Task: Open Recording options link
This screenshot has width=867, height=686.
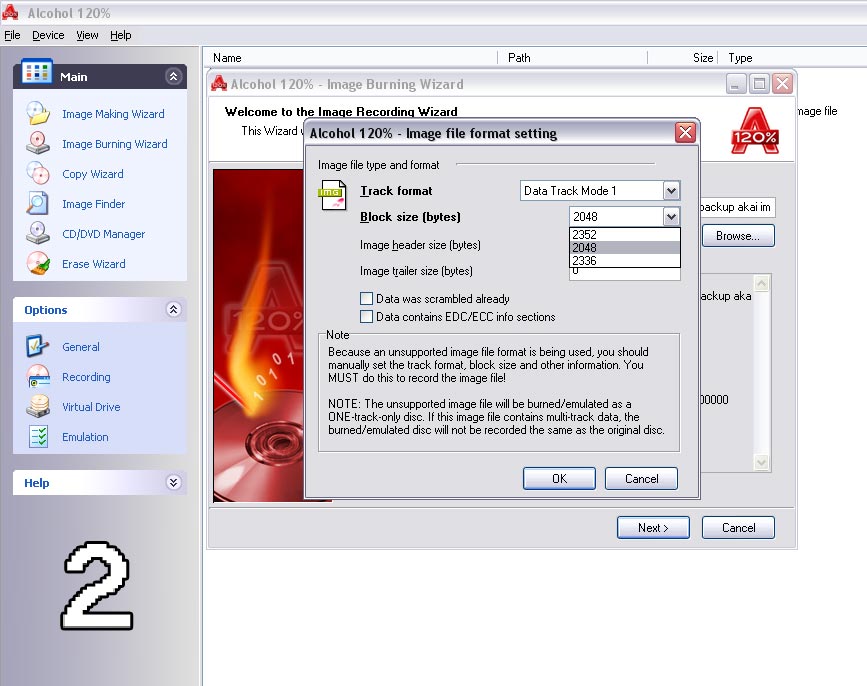Action: point(86,377)
